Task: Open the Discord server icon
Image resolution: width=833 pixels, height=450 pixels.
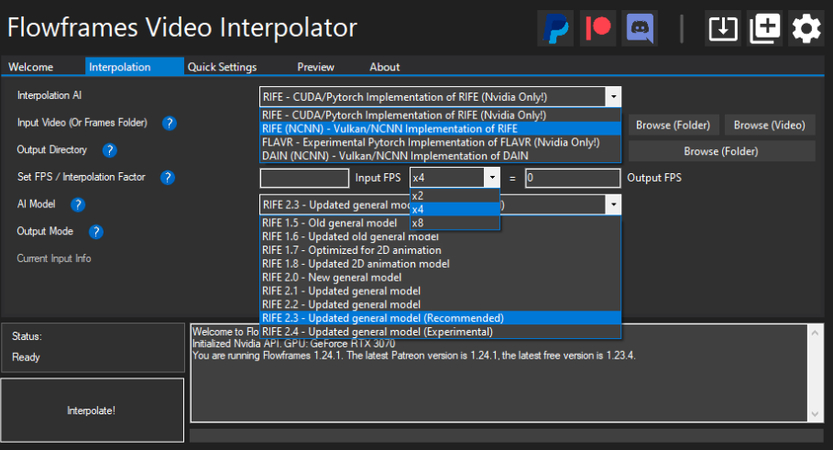Action: [640, 28]
